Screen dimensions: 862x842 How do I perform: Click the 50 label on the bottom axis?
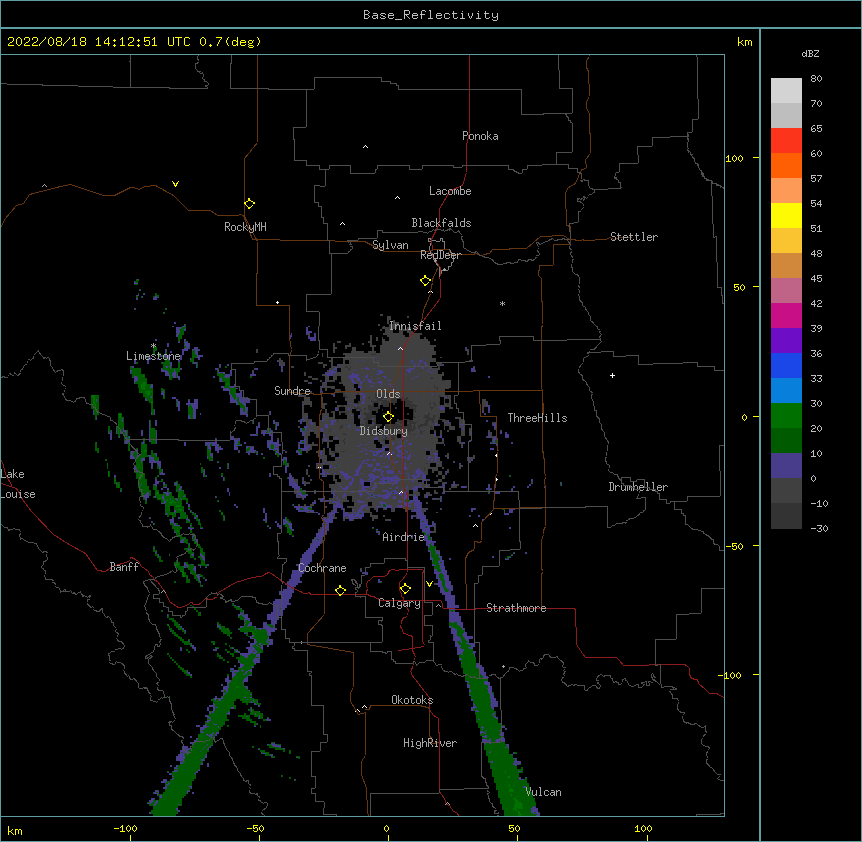(x=515, y=828)
